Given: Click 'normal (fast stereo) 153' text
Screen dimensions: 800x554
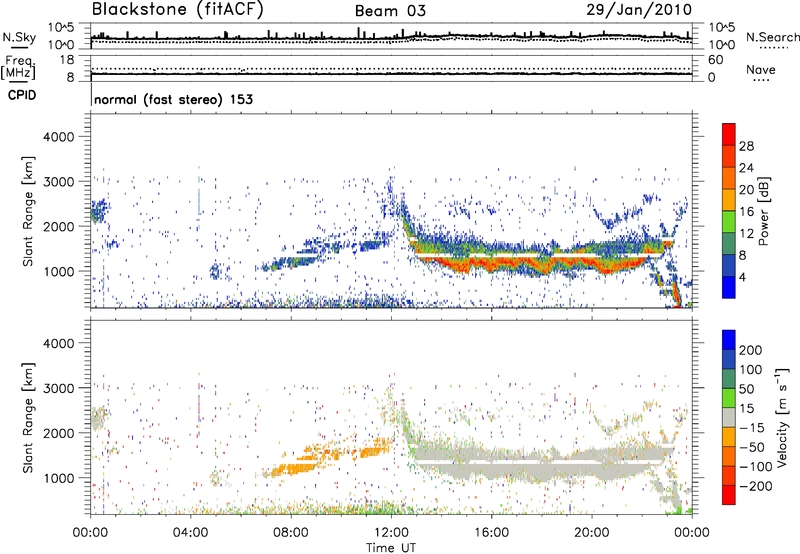Looking at the screenshot, I should pos(173,99).
